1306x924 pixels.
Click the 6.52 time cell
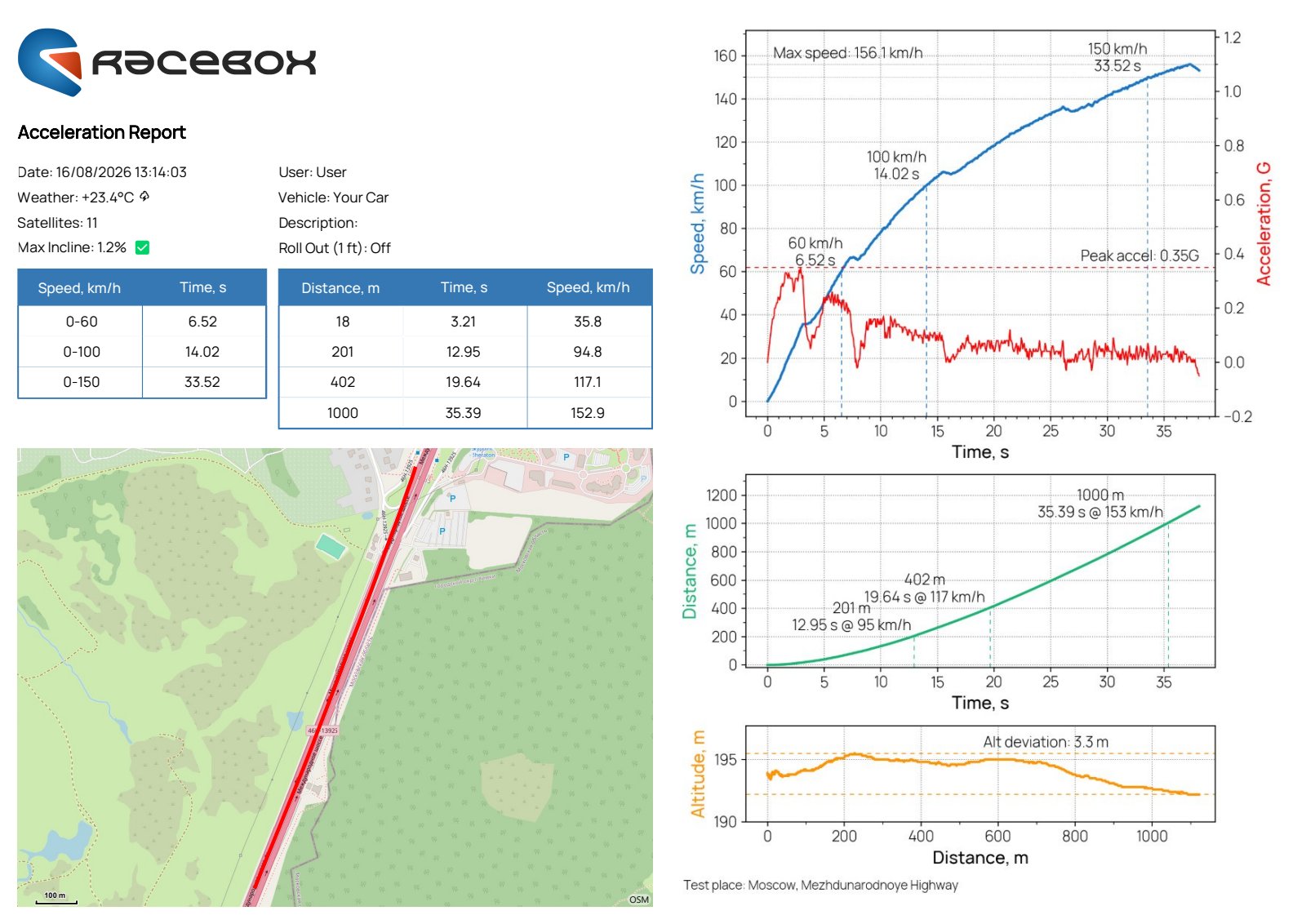[x=202, y=322]
